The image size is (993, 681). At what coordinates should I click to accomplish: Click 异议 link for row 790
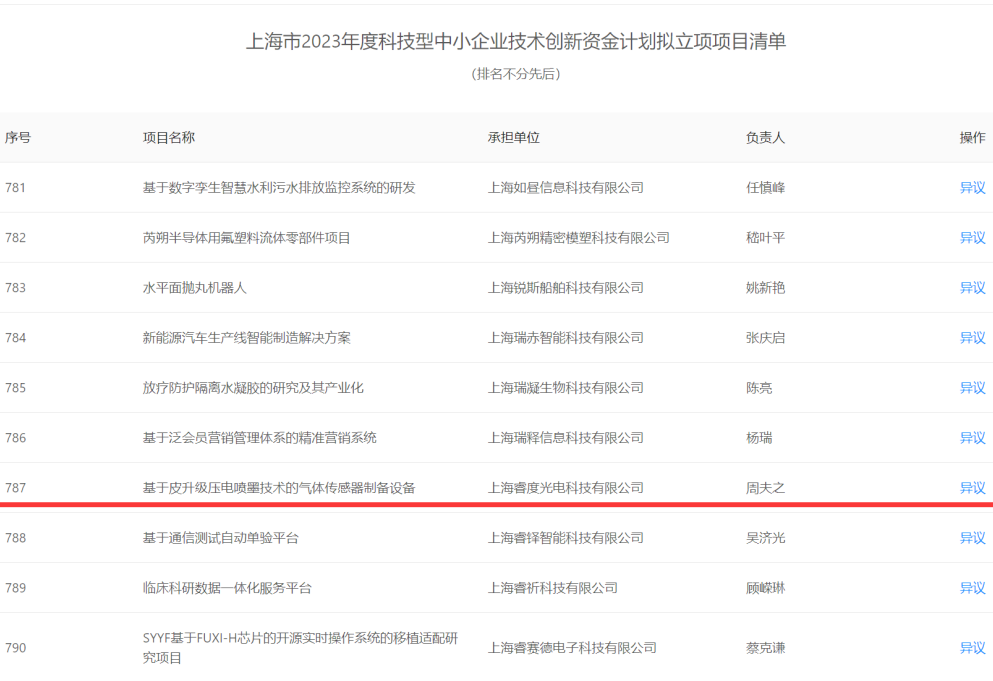(972, 647)
